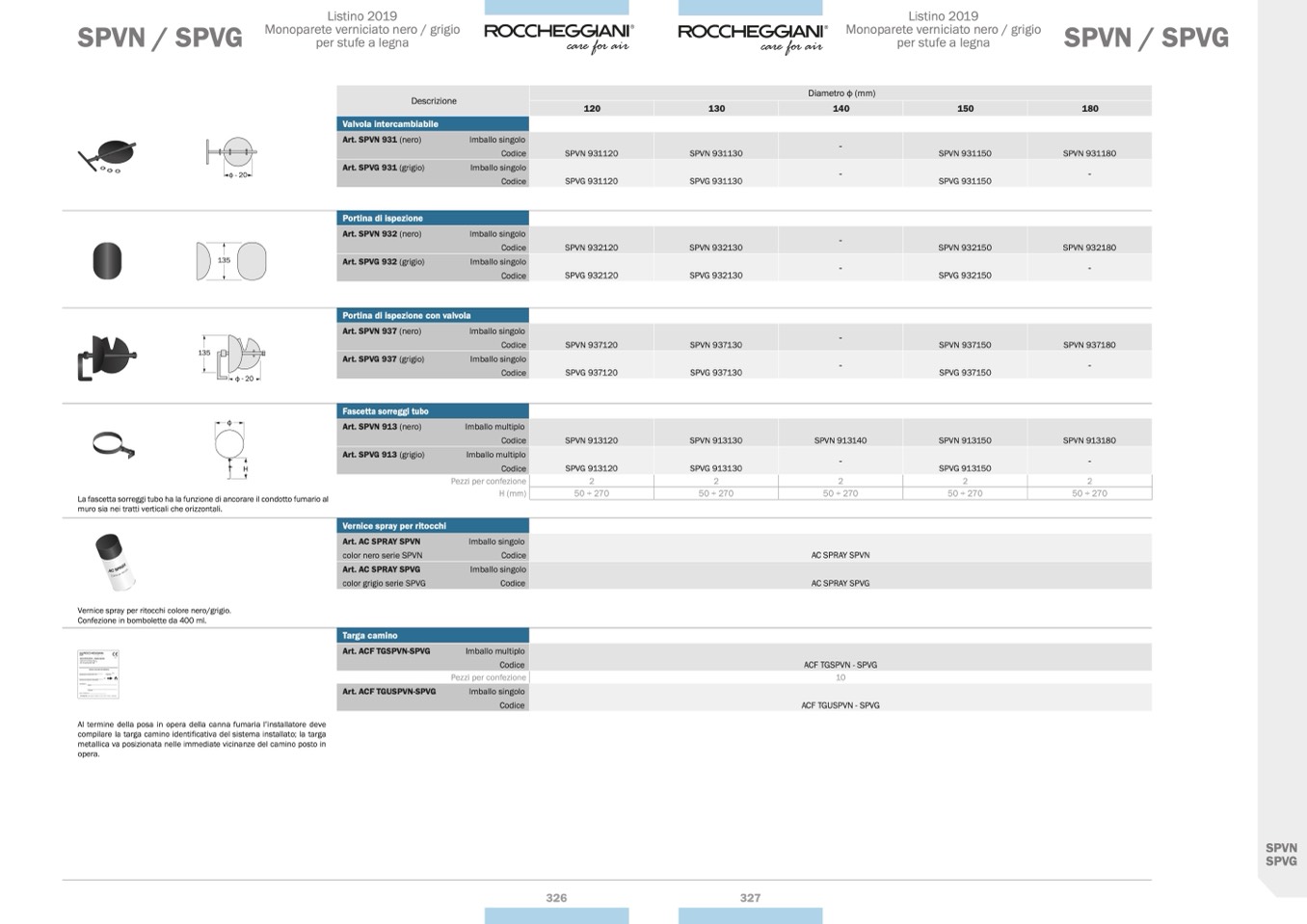Click the AC SPRAY SPVG code
Screen dimensions: 1307x924
pos(840,583)
